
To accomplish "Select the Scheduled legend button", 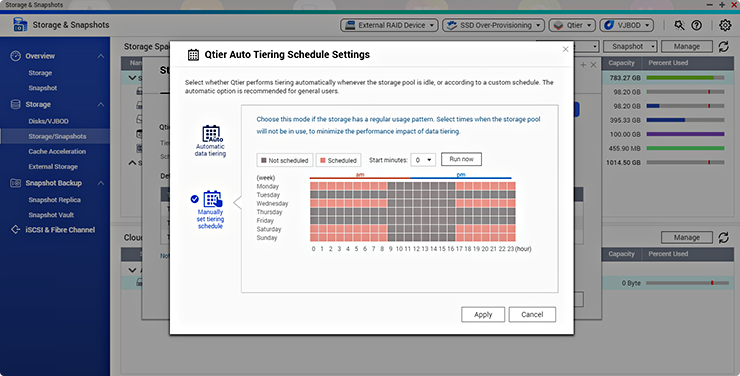I will [x=338, y=160].
